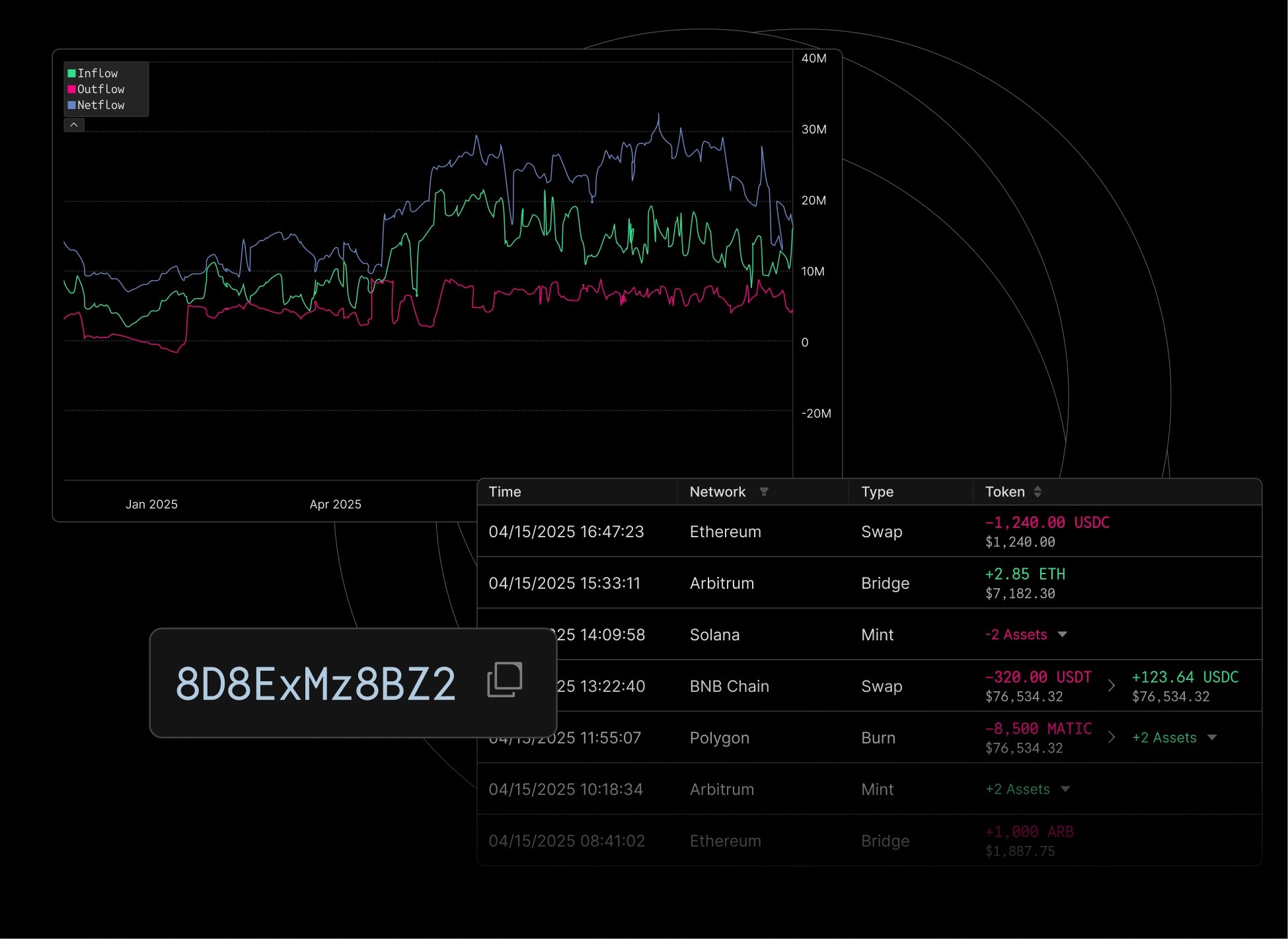Image resolution: width=1288 pixels, height=939 pixels.
Task: Expand +2 Assets dropdown in Arbitrum Mint row
Action: click(1065, 789)
